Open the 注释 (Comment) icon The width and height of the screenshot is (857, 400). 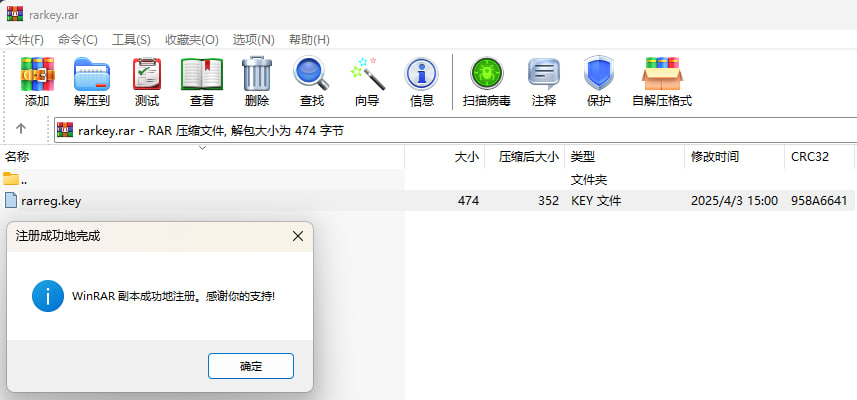click(x=544, y=75)
